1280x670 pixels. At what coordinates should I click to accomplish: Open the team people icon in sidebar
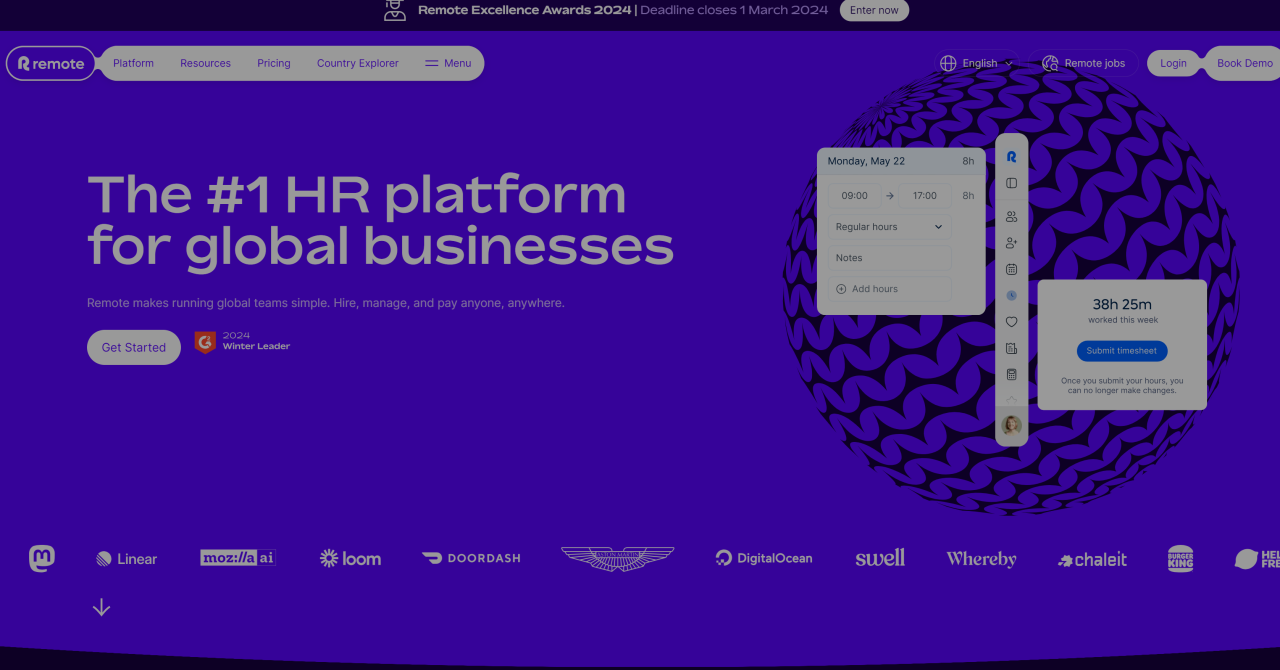tap(1011, 217)
